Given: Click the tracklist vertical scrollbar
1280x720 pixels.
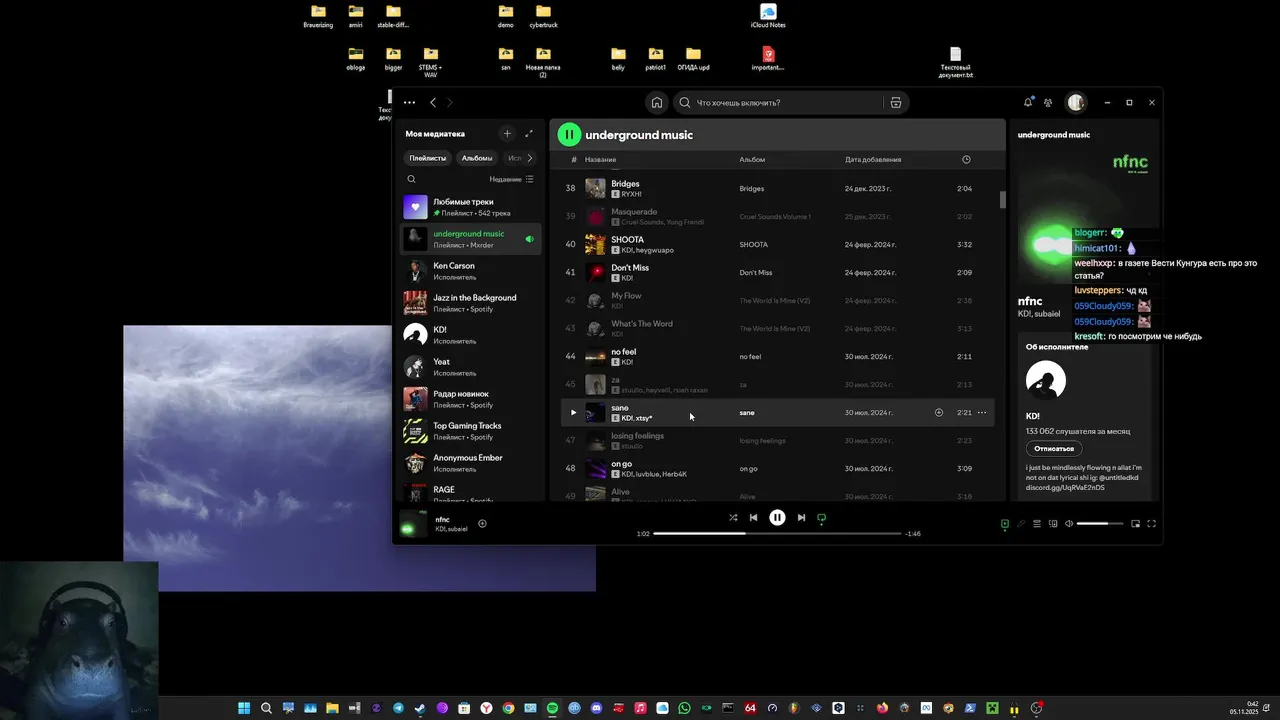Looking at the screenshot, I should [1003, 199].
